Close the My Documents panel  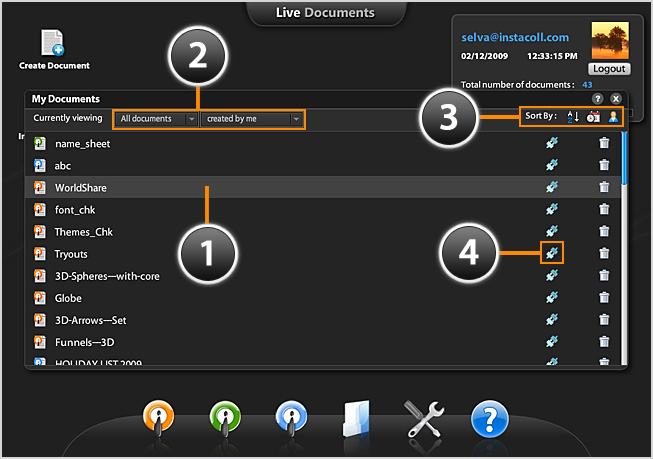tap(616, 99)
